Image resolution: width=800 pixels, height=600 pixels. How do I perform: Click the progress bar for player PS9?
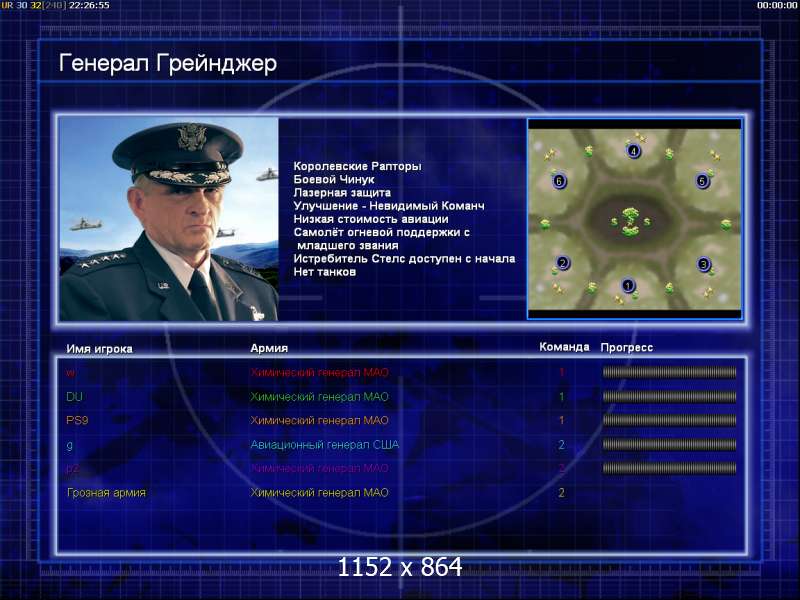click(x=669, y=420)
